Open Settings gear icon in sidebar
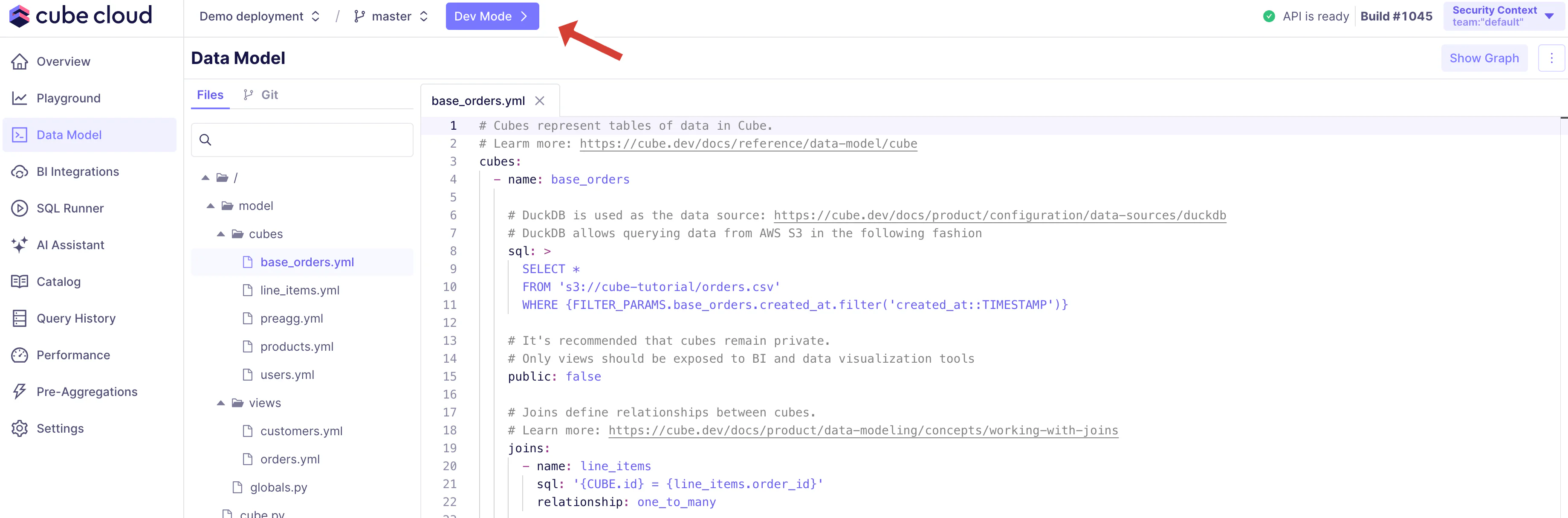Viewport: 1568px width, 518px height. coord(20,428)
